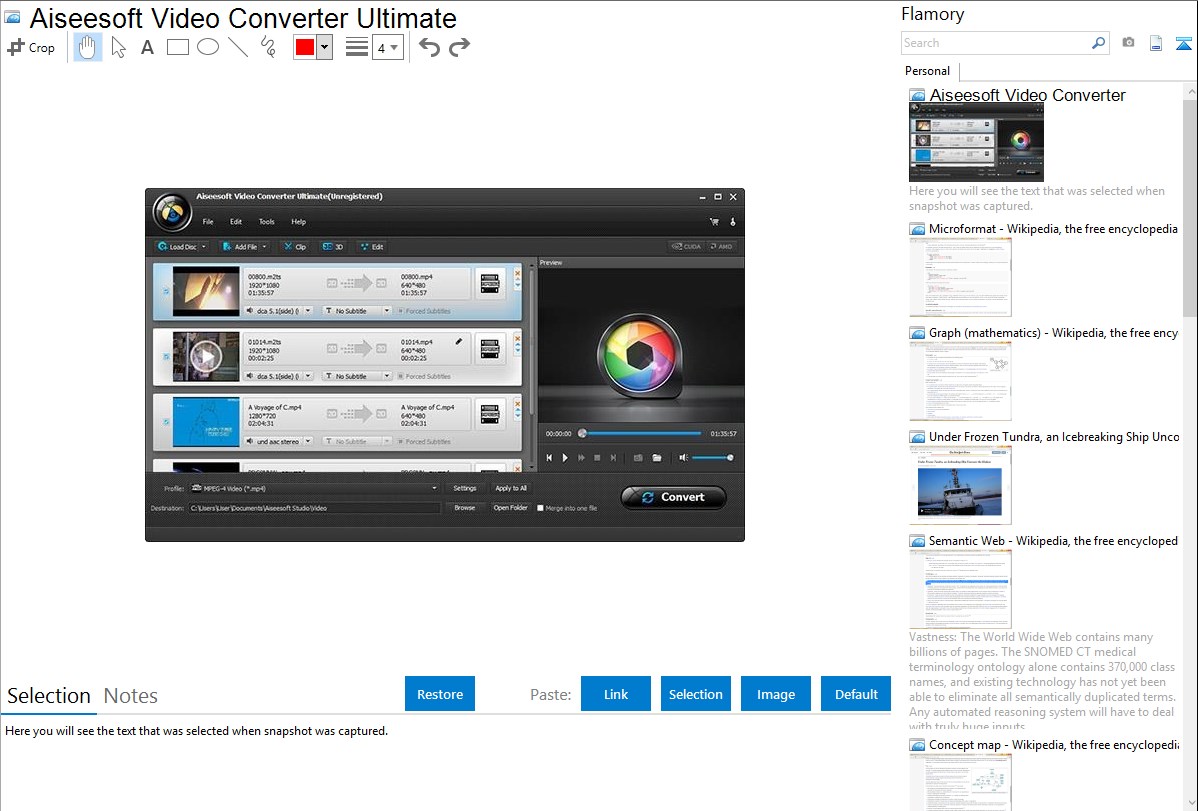Pick the rectangle shape tool
Image resolution: width=1198 pixels, height=811 pixels.
178,47
